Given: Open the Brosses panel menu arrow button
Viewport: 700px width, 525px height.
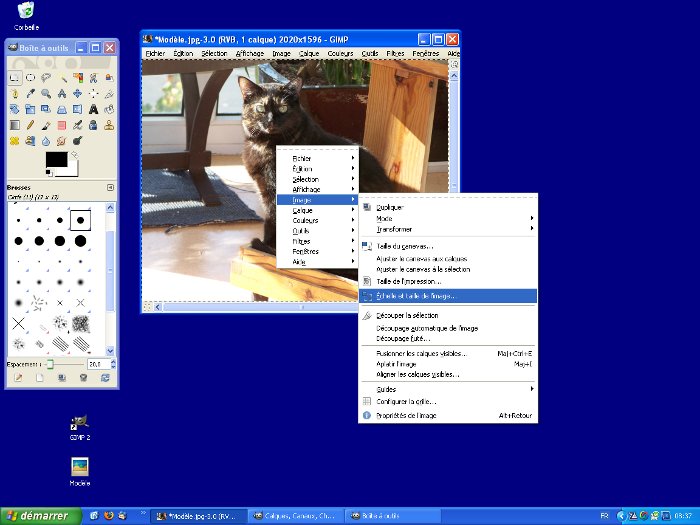Looking at the screenshot, I should point(110,188).
